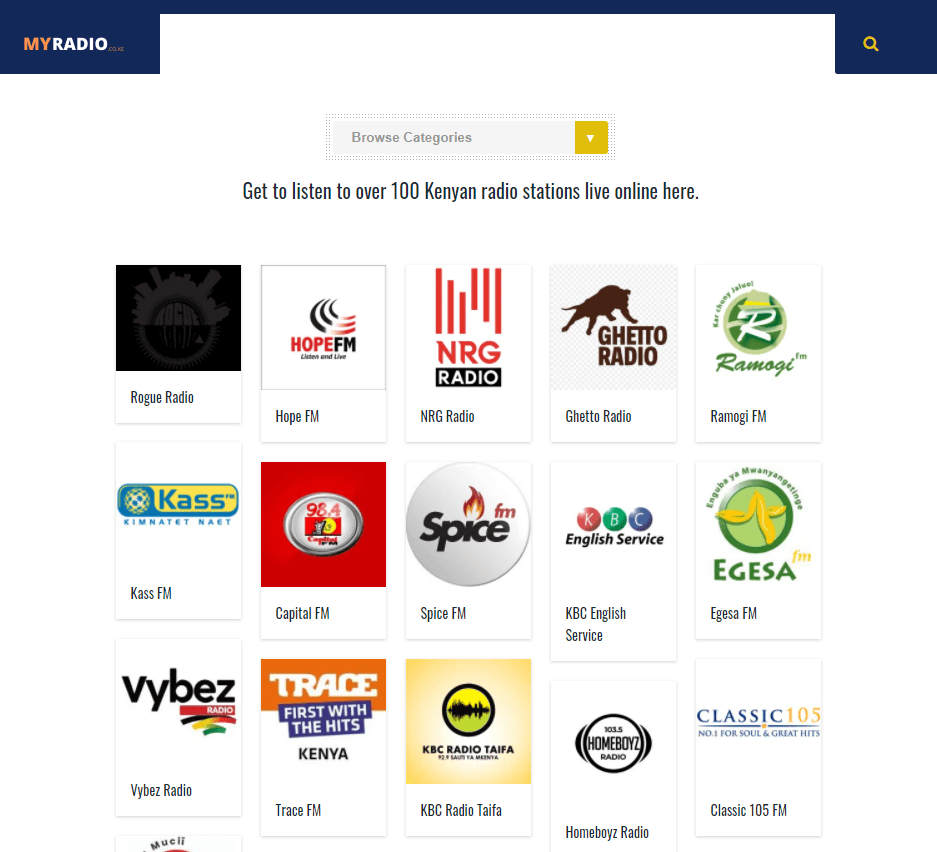Viewport: 937px width, 852px height.
Task: Click the KBC English Service text link
Action: pos(596,624)
